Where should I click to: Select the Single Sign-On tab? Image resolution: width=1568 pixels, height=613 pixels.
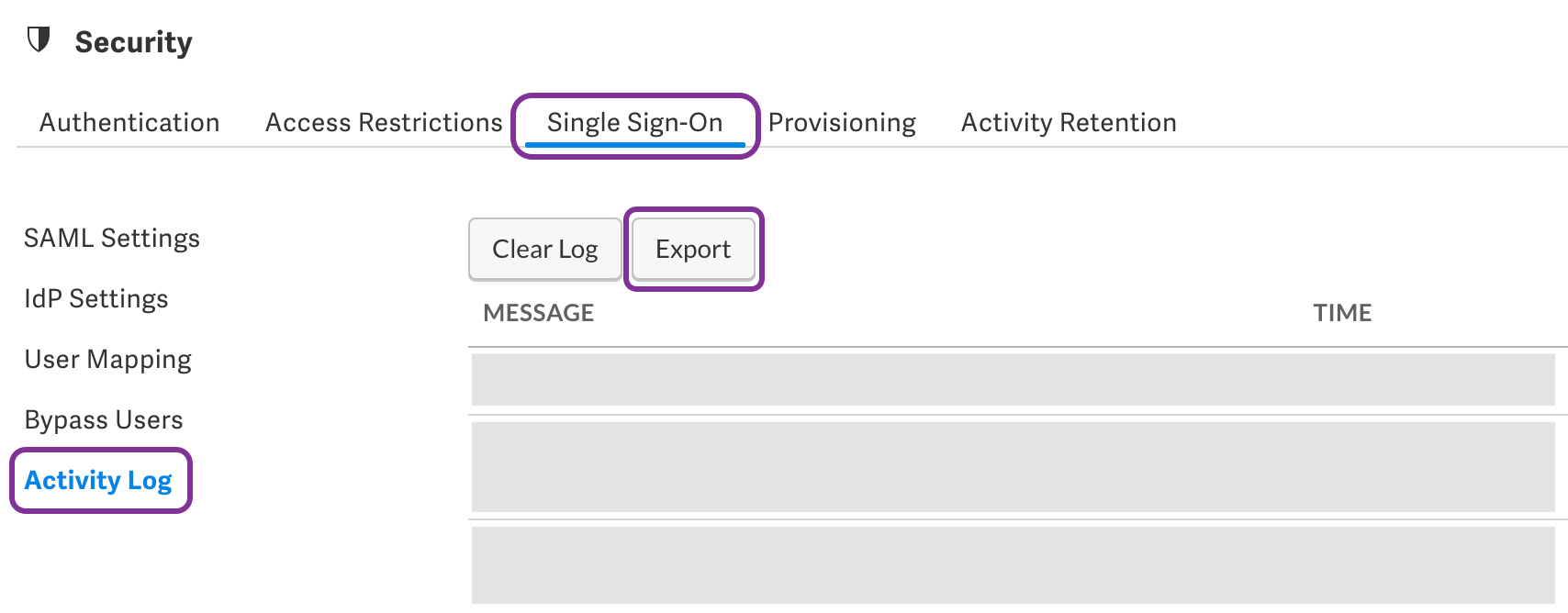click(634, 123)
